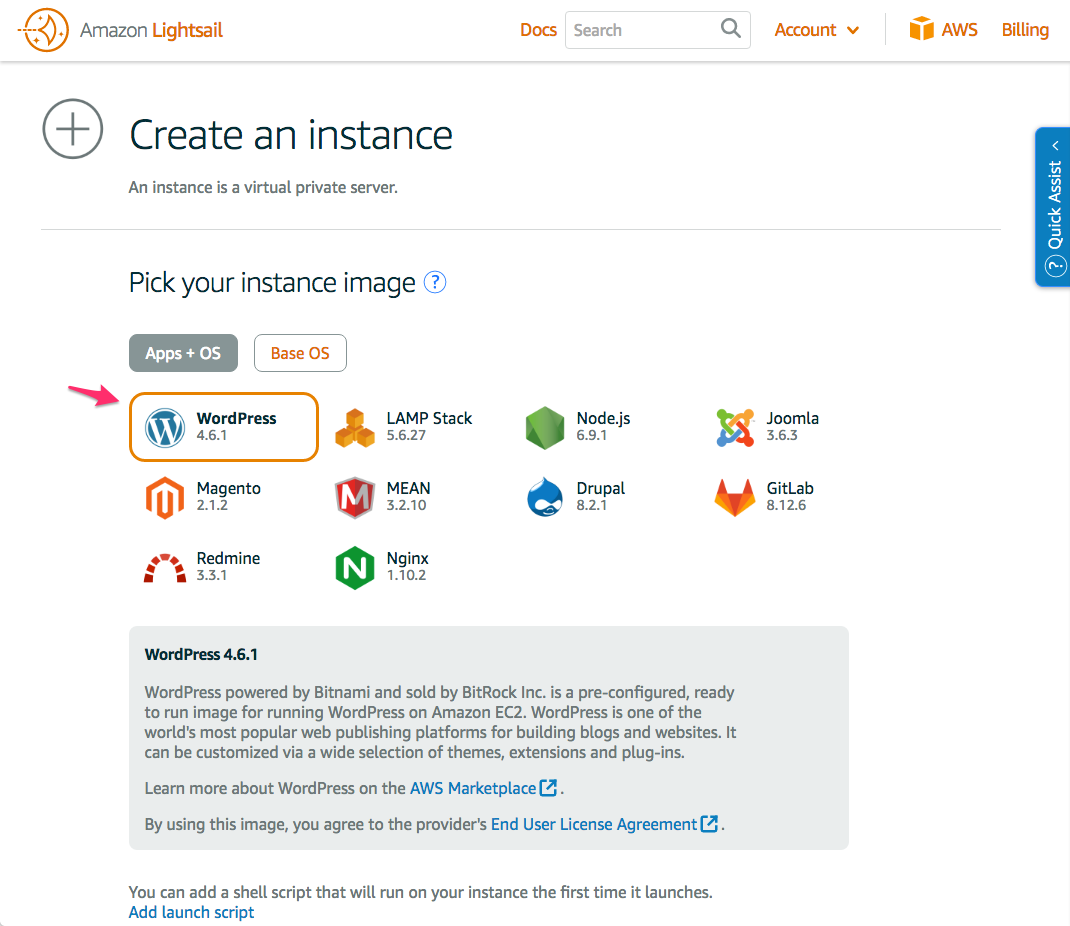Collapse the Quick Assist panel
The image size is (1070, 926).
pos(1054,145)
